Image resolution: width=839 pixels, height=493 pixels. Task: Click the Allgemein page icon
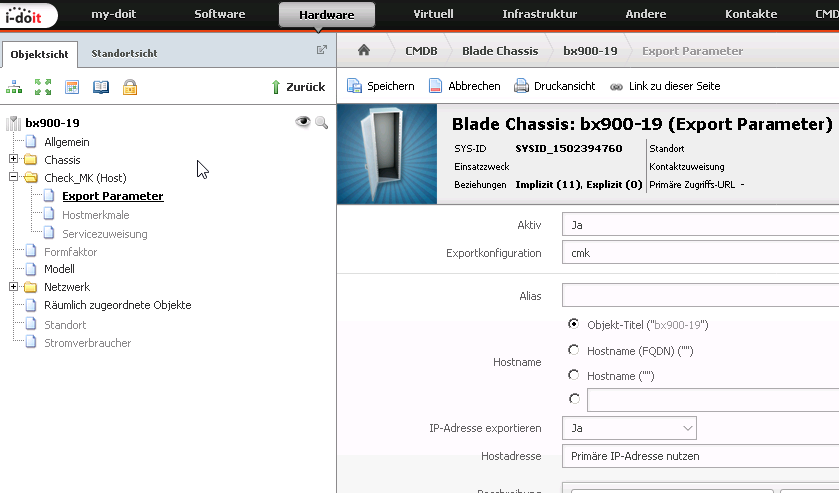[x=31, y=142]
